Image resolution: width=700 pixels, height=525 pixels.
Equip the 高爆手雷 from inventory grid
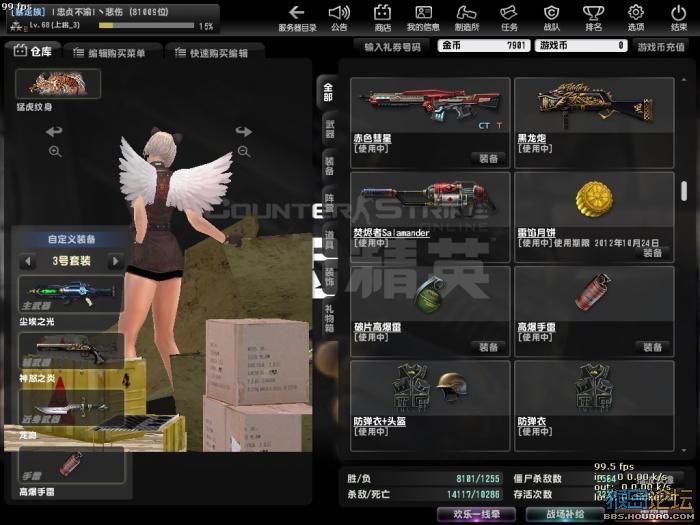pyautogui.click(x=652, y=347)
